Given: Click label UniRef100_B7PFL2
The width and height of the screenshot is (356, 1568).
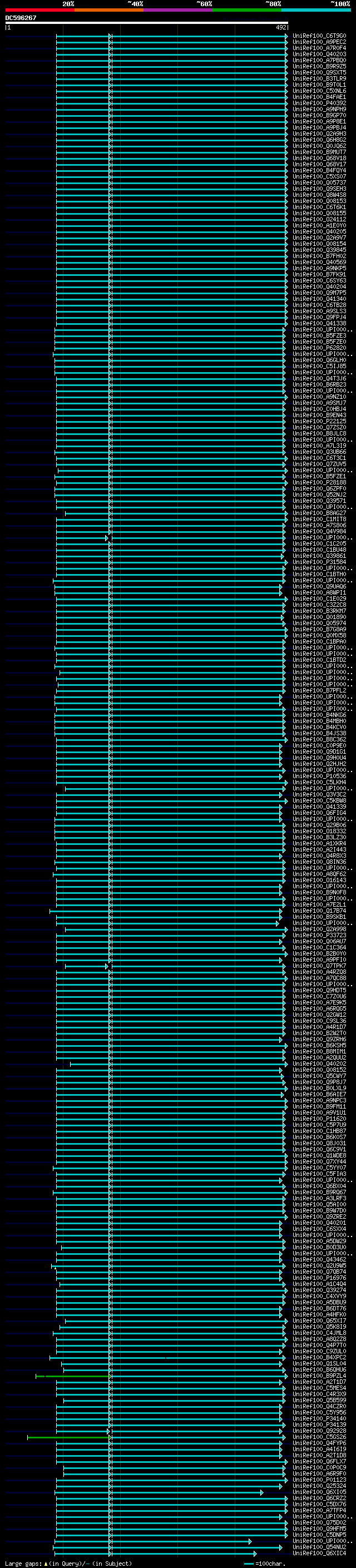Looking at the screenshot, I should pyautogui.click(x=319, y=690).
